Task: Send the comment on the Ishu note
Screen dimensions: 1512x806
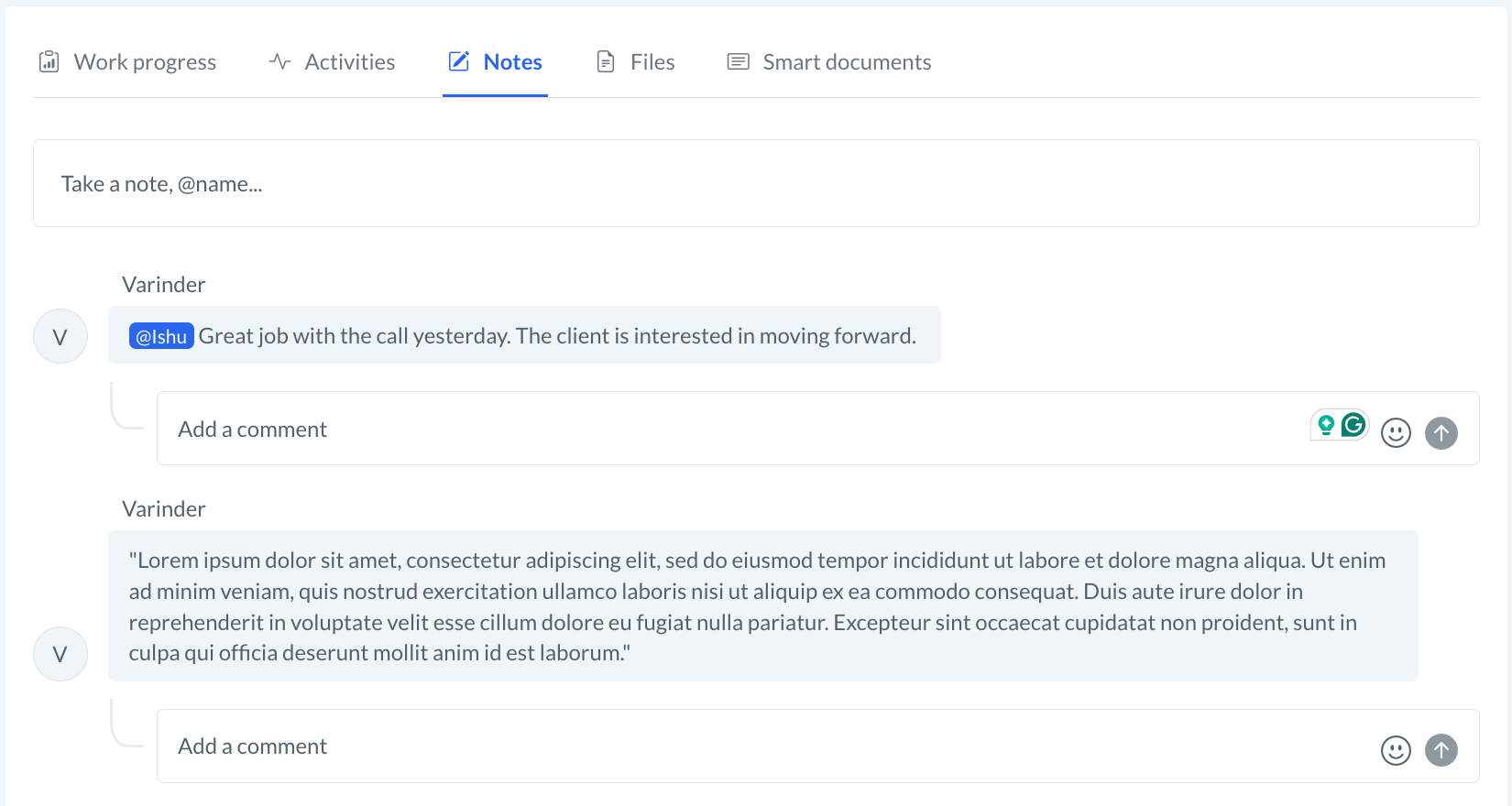Action: tap(1441, 432)
